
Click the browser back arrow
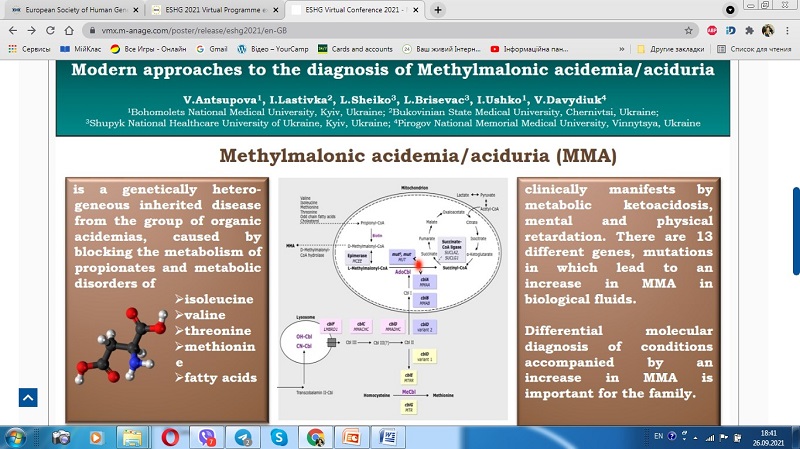pyautogui.click(x=11, y=30)
